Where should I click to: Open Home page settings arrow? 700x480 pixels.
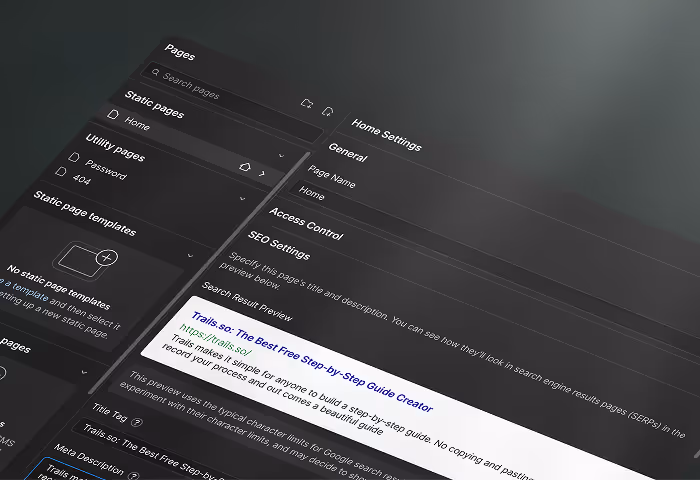coord(262,173)
